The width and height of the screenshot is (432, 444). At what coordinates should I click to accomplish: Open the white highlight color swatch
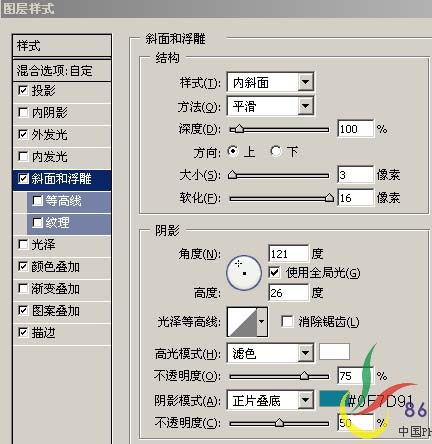(x=334, y=352)
